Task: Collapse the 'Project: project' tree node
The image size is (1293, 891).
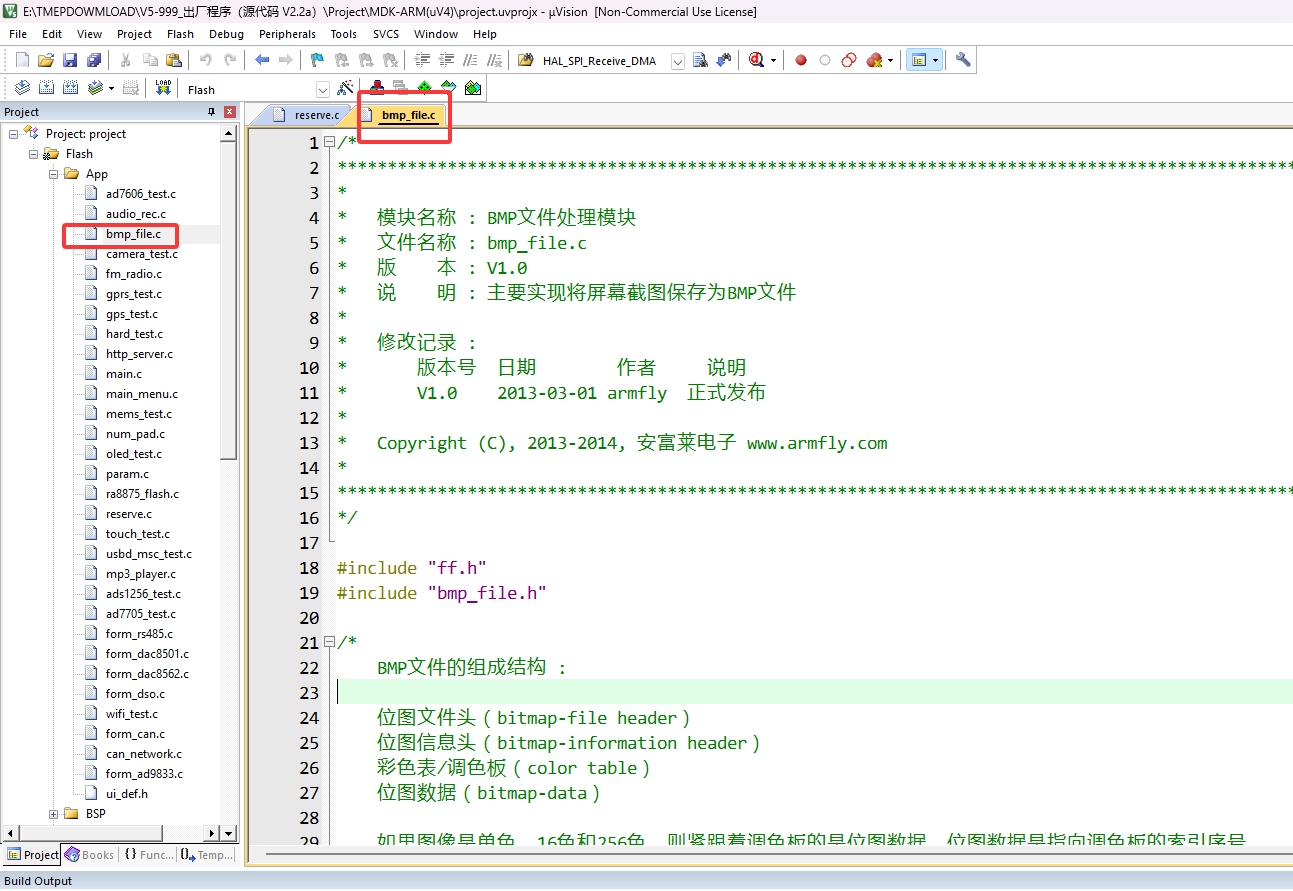Action: tap(14, 134)
